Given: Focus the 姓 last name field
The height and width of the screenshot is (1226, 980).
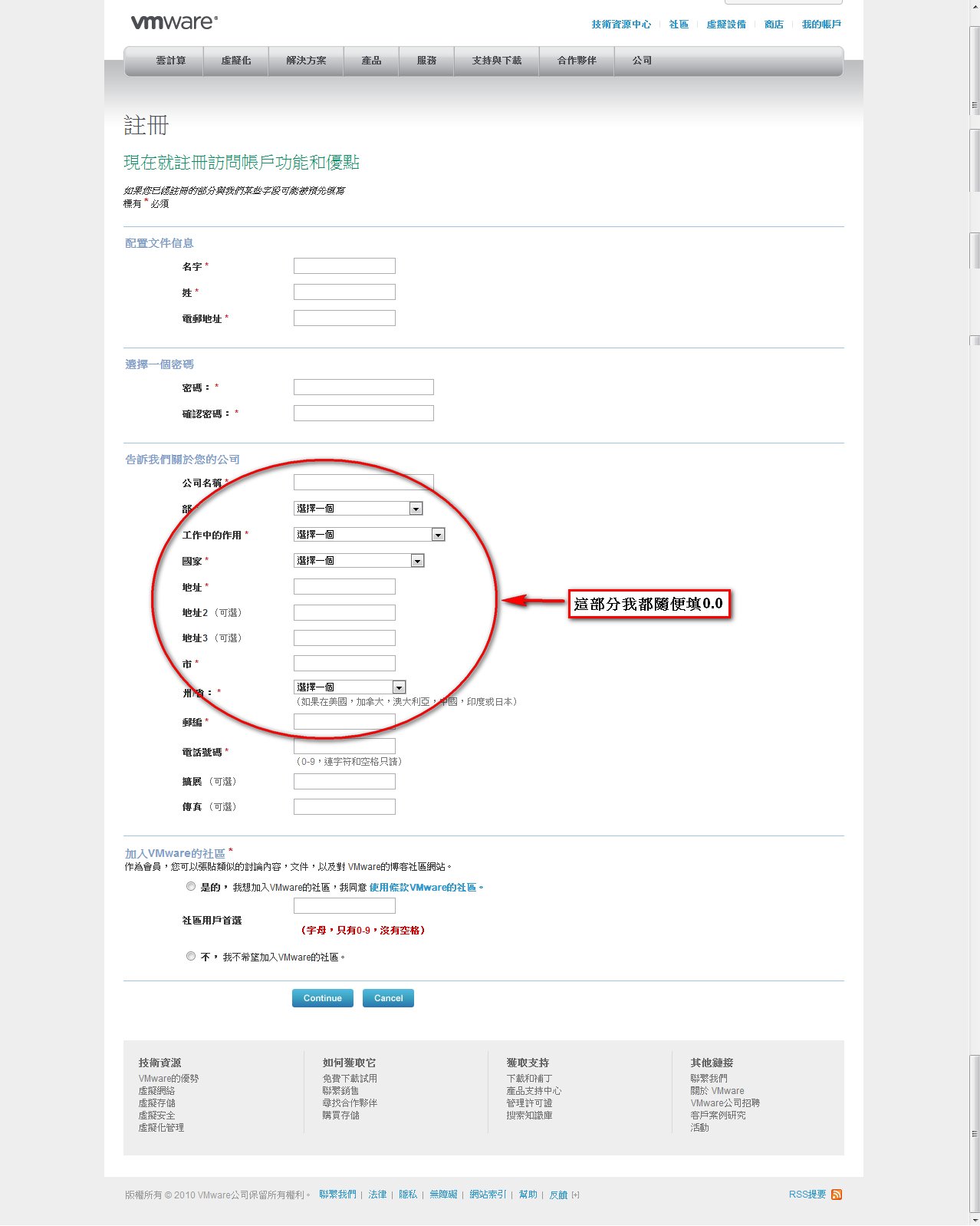Looking at the screenshot, I should [344, 292].
